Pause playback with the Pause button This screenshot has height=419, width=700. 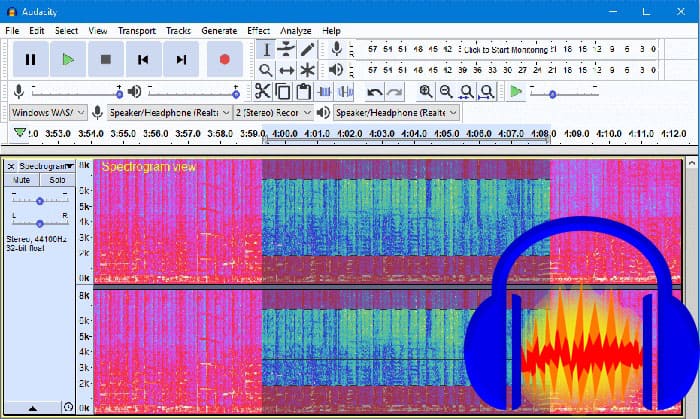(x=30, y=59)
